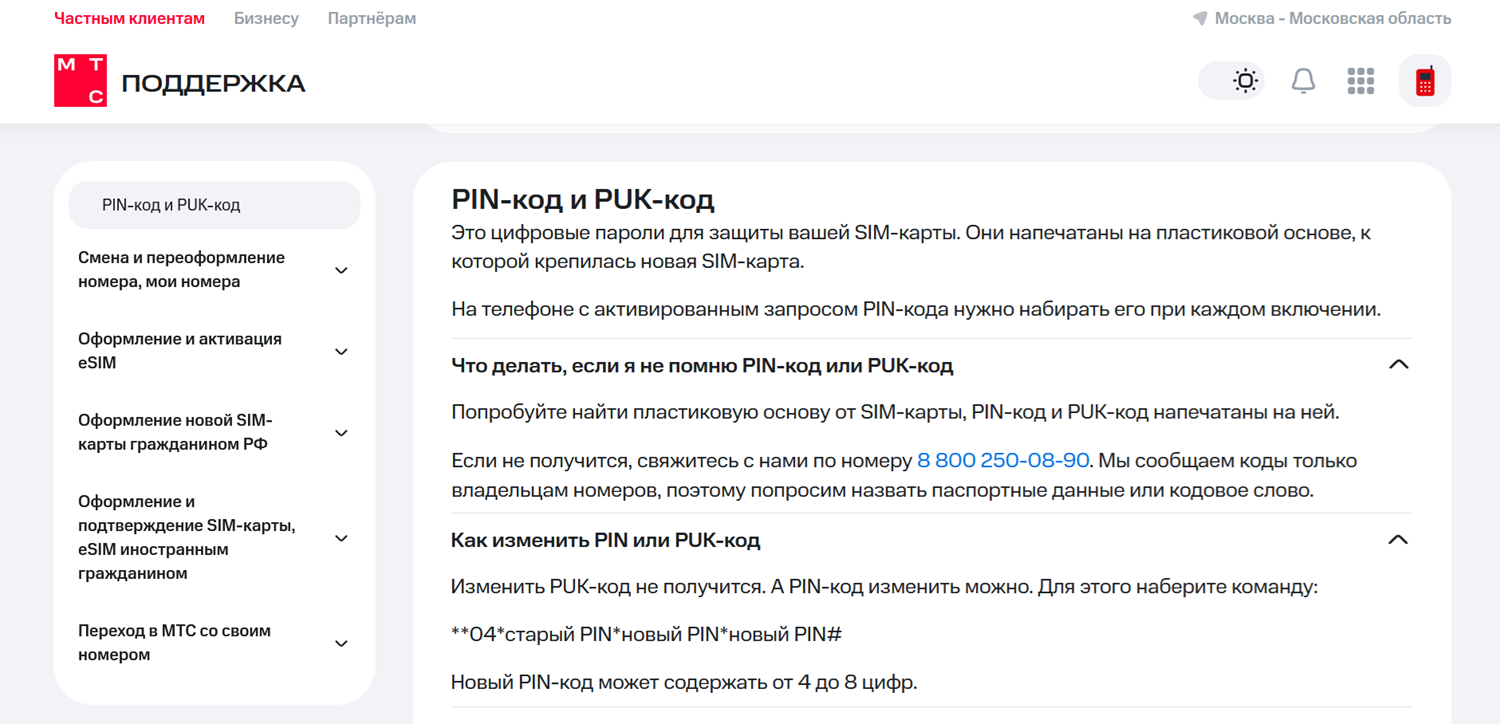The image size is (1500, 724).
Task: Collapse the 'Как изменить PIN или PUK-код' section
Action: (x=1398, y=539)
